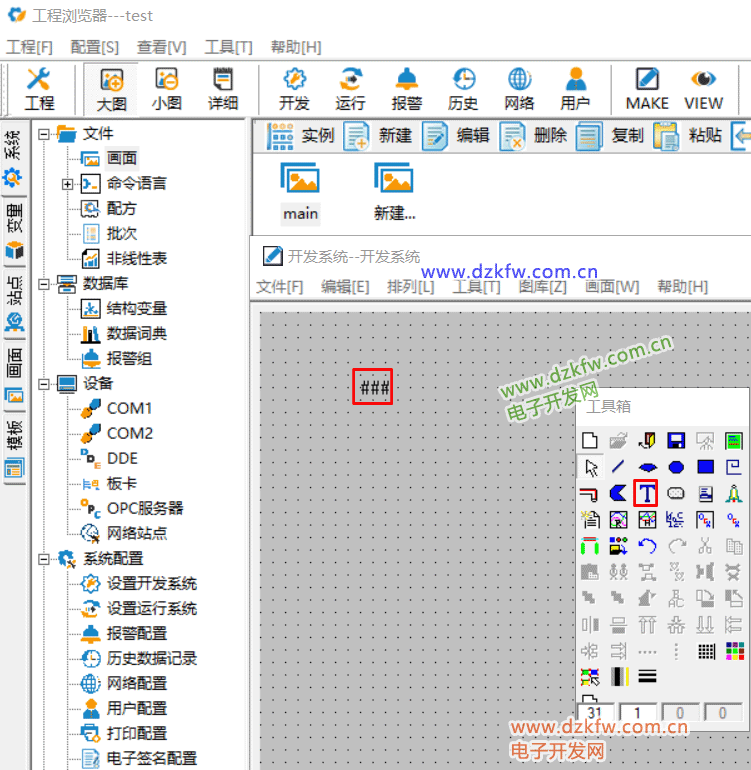Open the 运行 (Run) toolbar icon
The image size is (751, 770).
(x=350, y=89)
